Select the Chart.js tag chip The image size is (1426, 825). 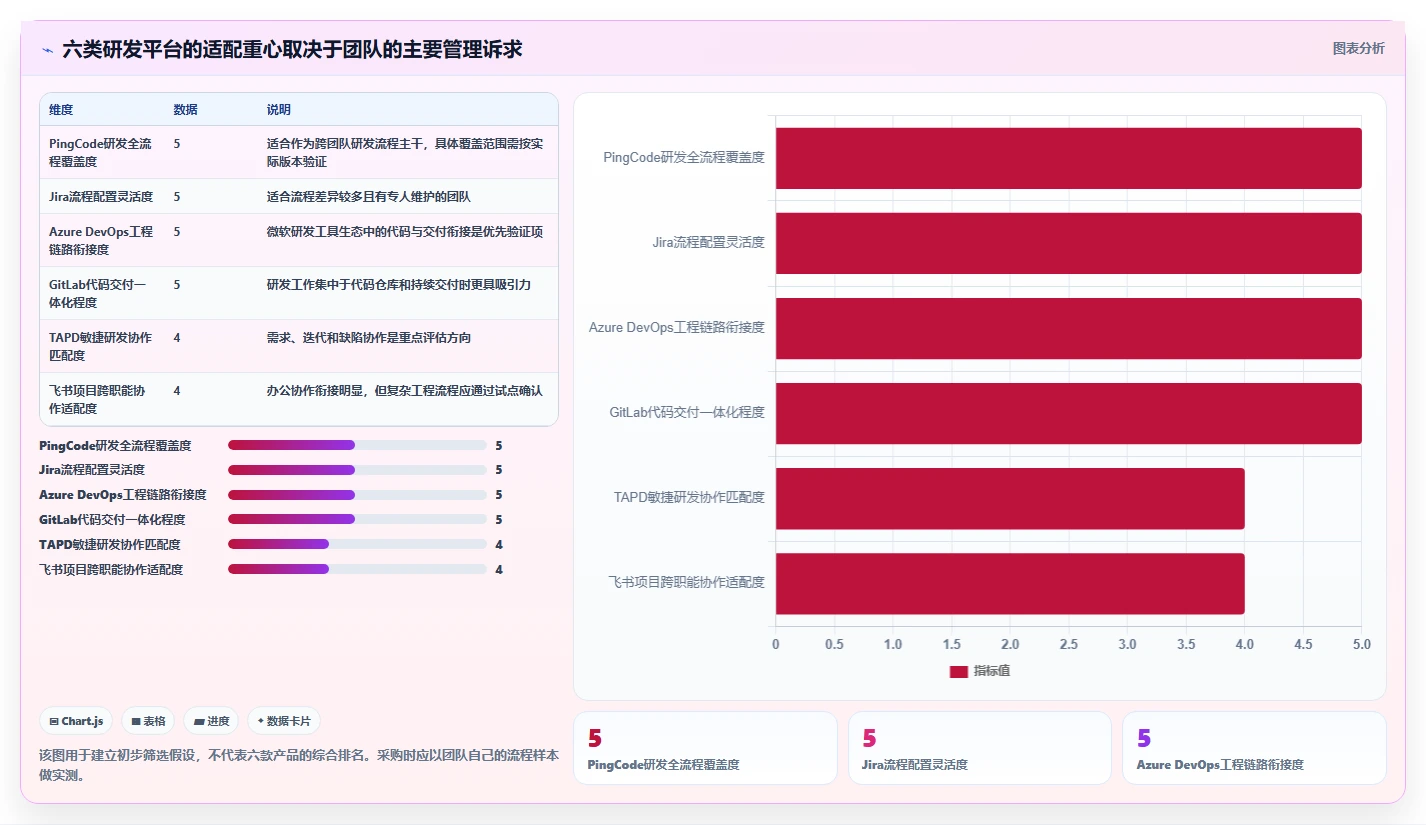click(76, 721)
